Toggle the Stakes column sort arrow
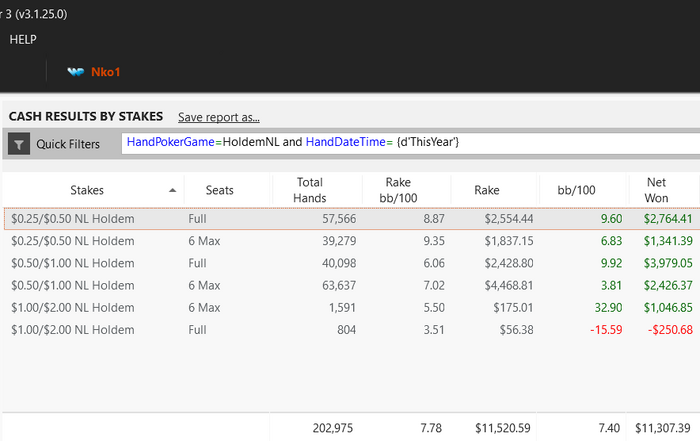Screen dimensions: 700x441 [172, 190]
